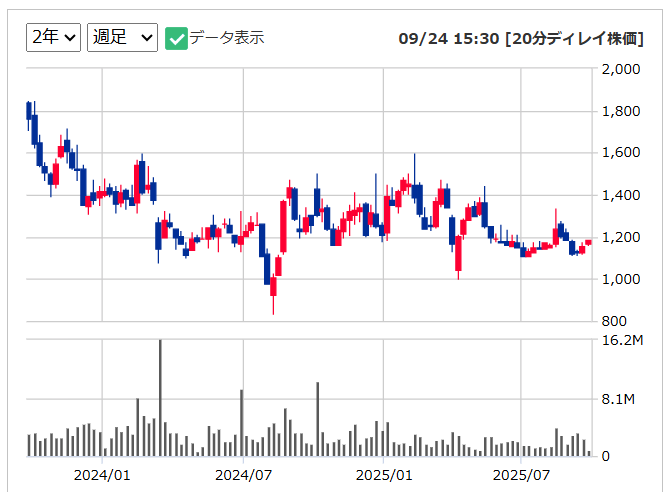This screenshot has width=665, height=492.
Task: Click the 2025/01 date axis label
Action: pos(384,474)
